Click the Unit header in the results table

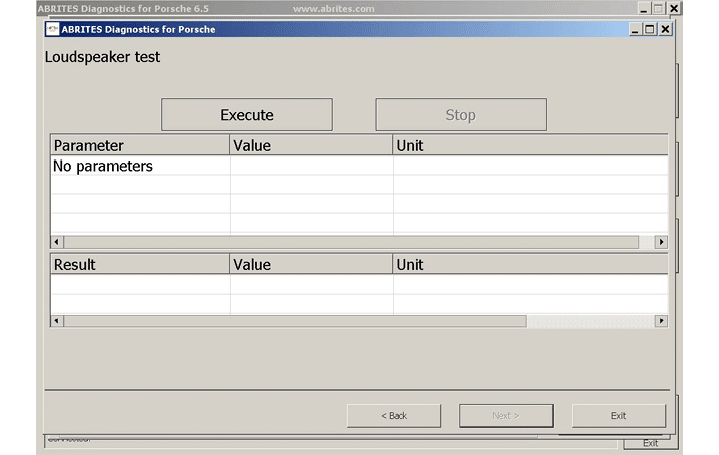click(530, 264)
